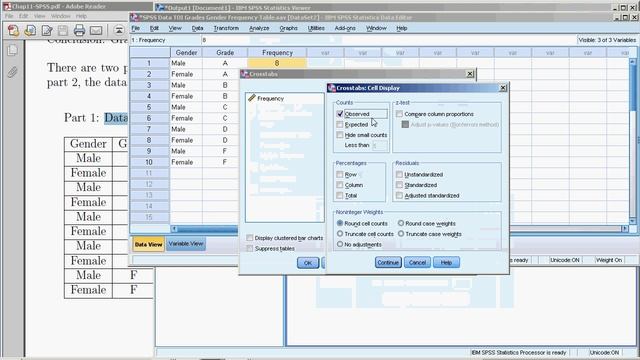Viewport: 640px width, 360px height.
Task: Click the SPSS Statistics Viewer title bar icon
Action: (x=160, y=7)
